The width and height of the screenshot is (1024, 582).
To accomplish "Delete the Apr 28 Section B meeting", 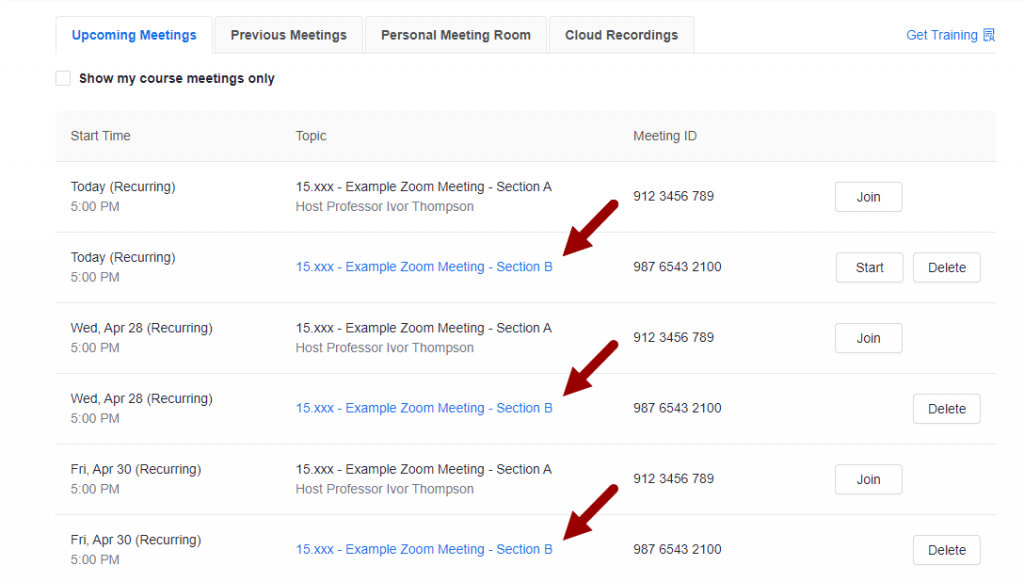I will click(946, 408).
